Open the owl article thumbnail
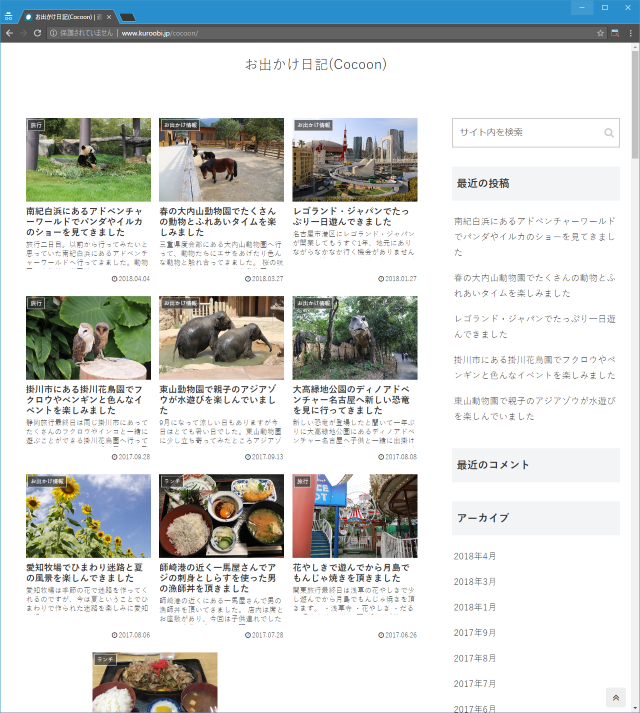 pos(88,337)
